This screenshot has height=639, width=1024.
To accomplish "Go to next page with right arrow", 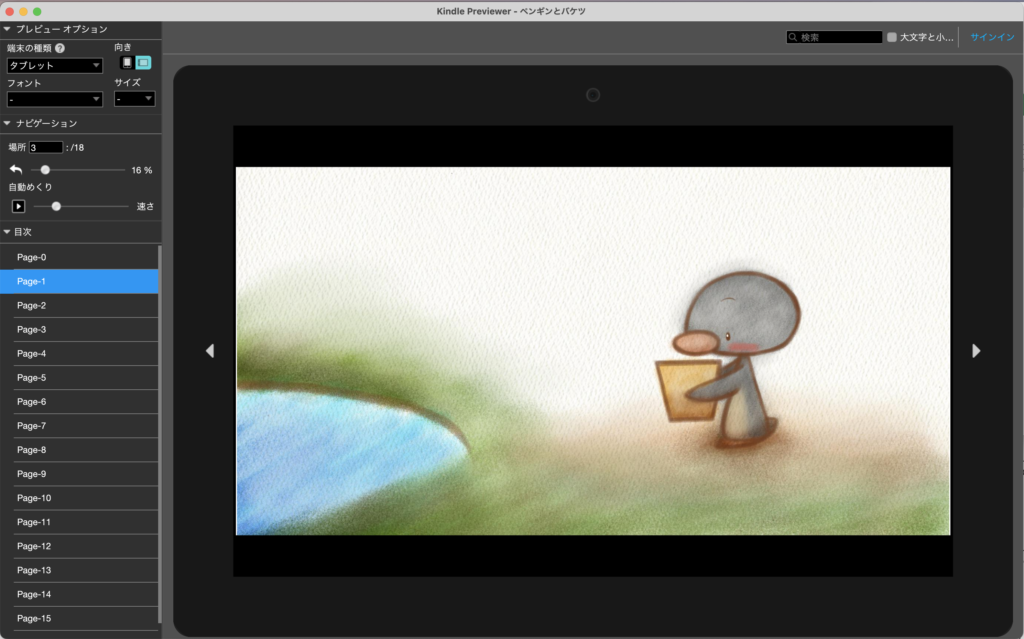I will click(976, 350).
